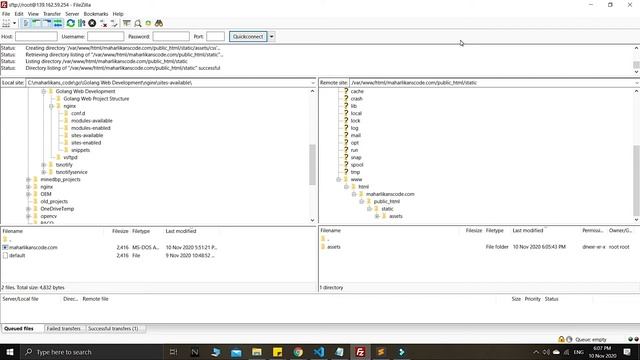Disconnect from the current server icon

coord(103,23)
